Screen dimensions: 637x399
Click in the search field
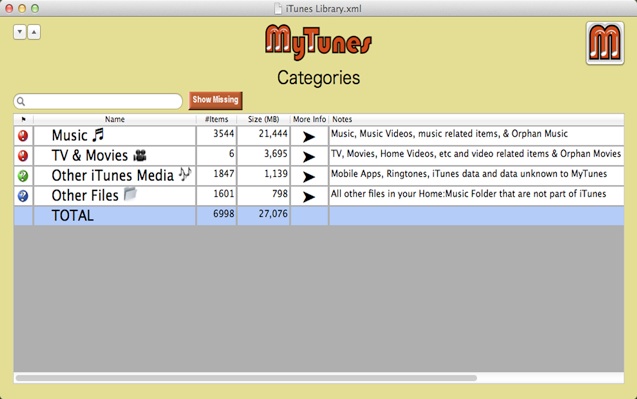98,101
